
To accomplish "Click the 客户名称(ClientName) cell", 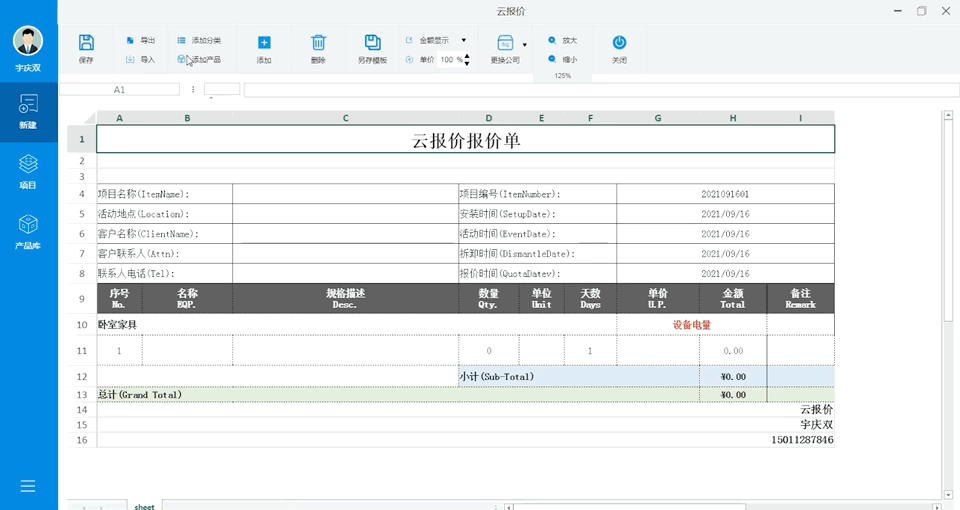I will pyautogui.click(x=165, y=234).
